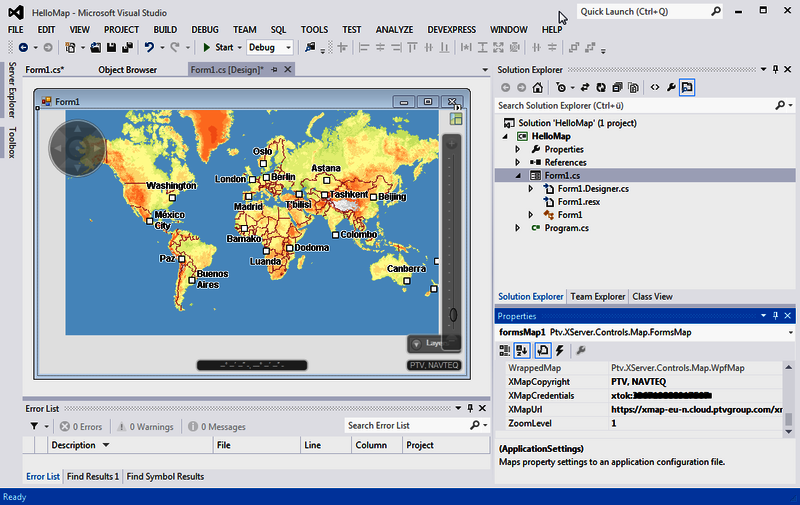The height and width of the screenshot is (505, 800).
Task: Toggle Alphabetical sort in Properties panel
Action: point(522,350)
